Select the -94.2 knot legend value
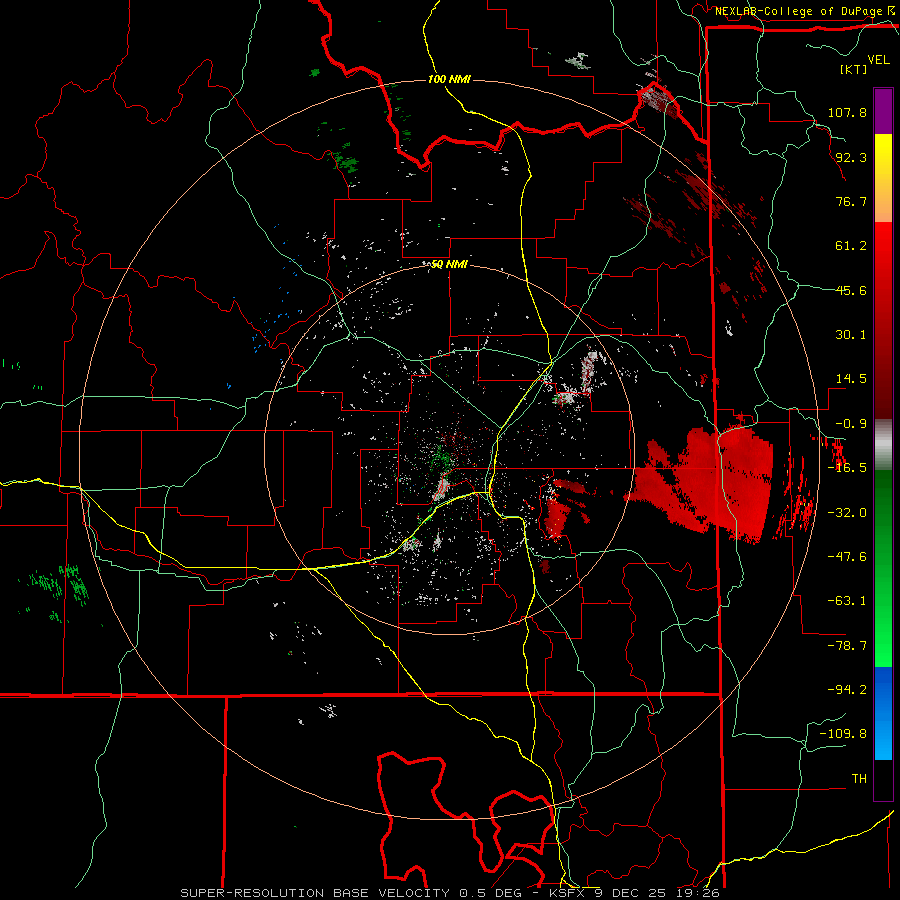900x900 pixels. click(x=847, y=689)
